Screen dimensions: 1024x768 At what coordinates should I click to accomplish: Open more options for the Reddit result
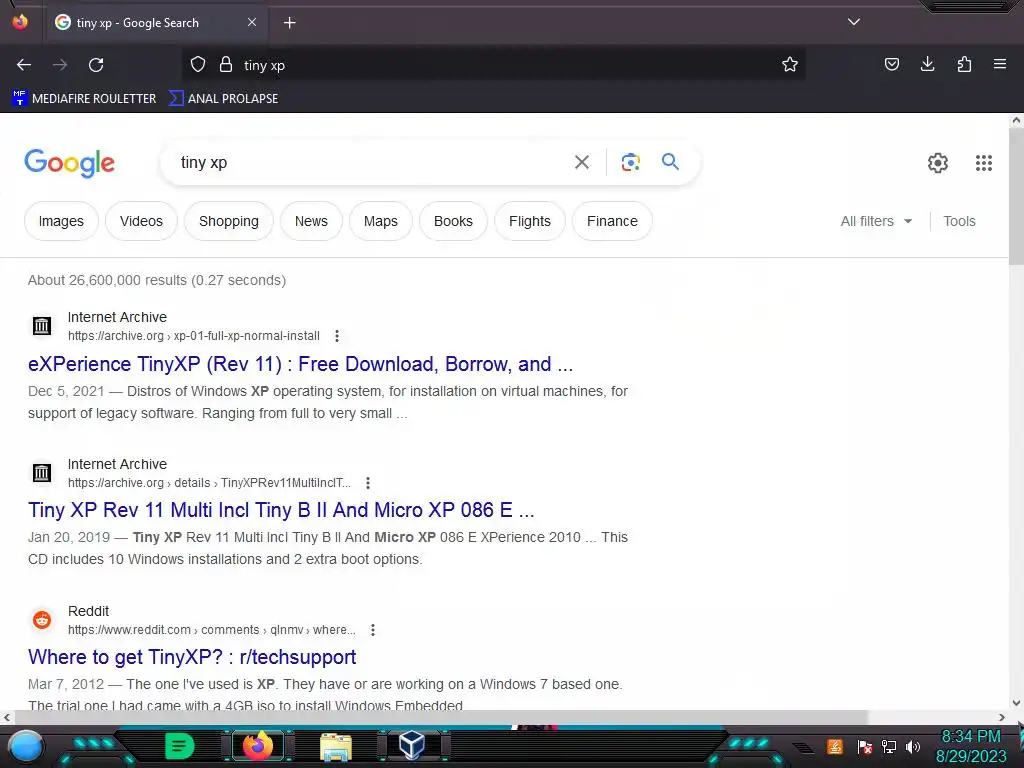tap(373, 630)
